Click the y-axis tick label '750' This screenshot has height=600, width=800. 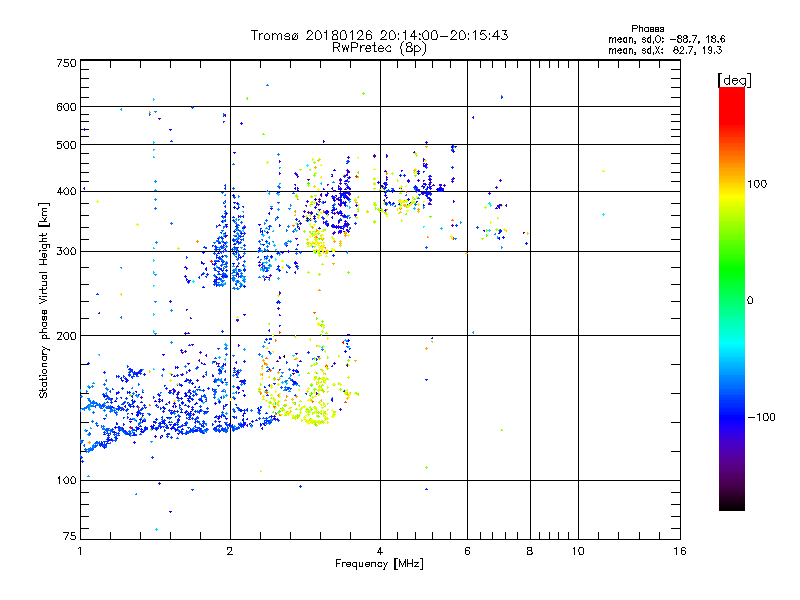[x=67, y=63]
